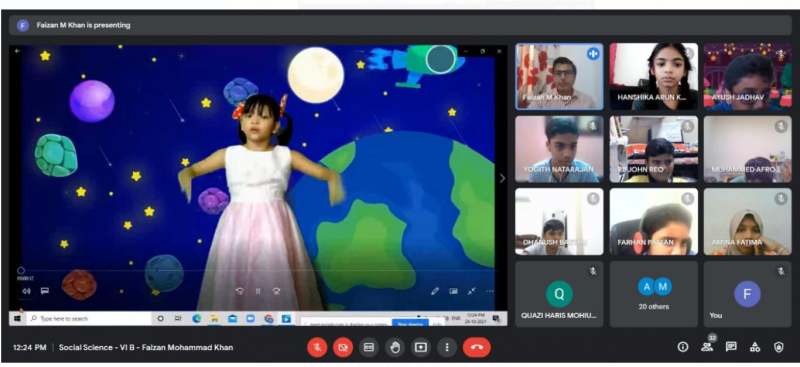The height and width of the screenshot is (367, 800).
Task: Open the 20 others participant tile
Action: tap(654, 294)
